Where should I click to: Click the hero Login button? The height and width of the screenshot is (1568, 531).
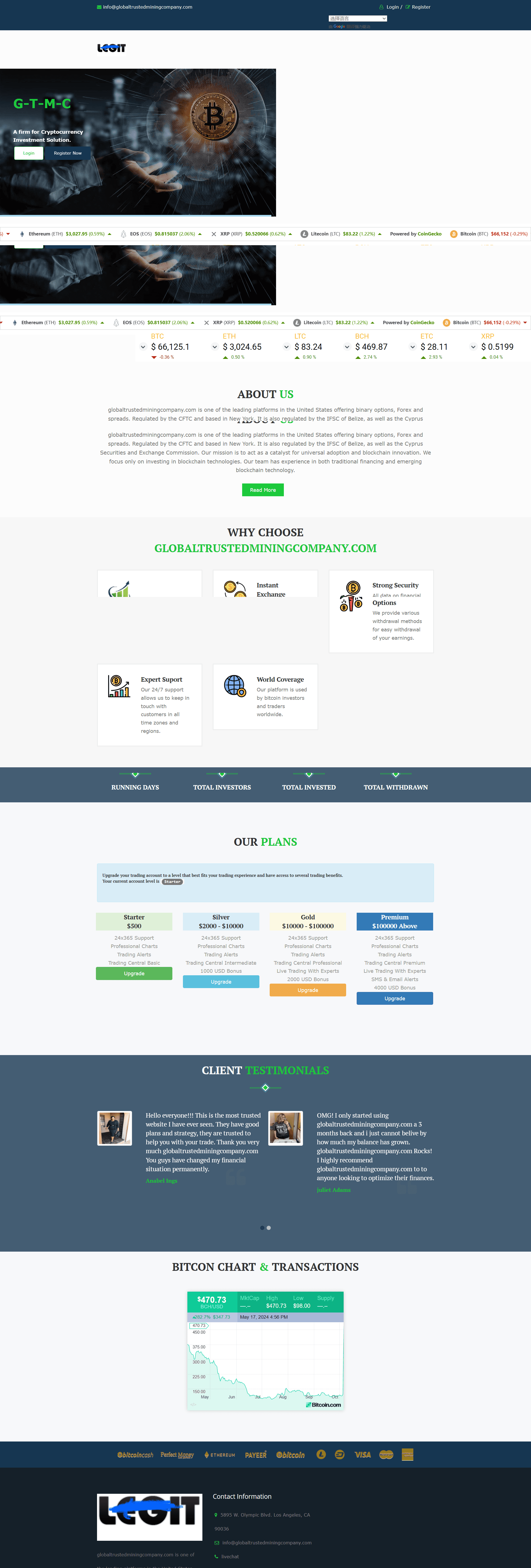click(x=29, y=153)
